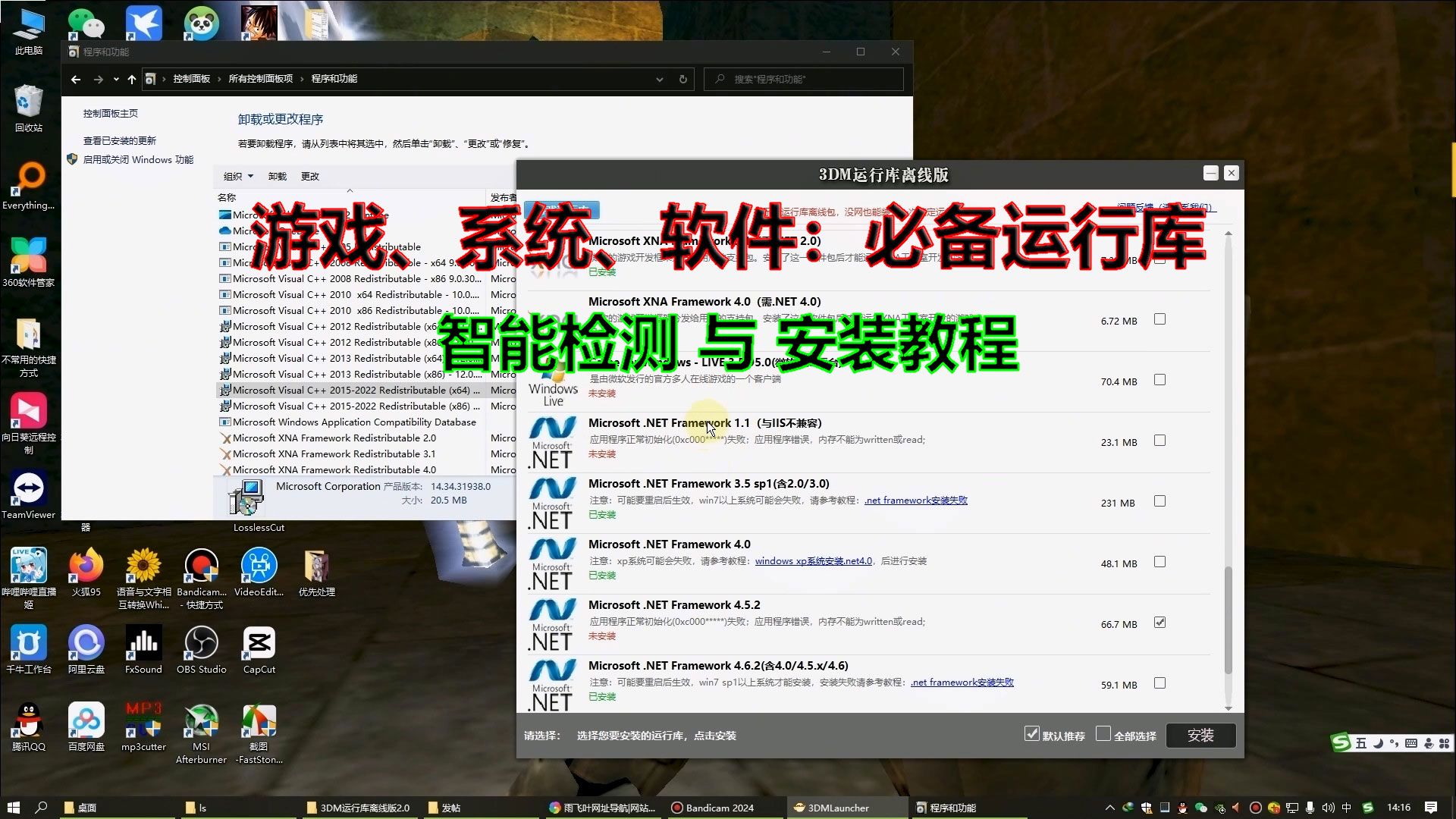Open 腾讯QQ from the desktop
The height and width of the screenshot is (819, 1456).
tap(29, 722)
